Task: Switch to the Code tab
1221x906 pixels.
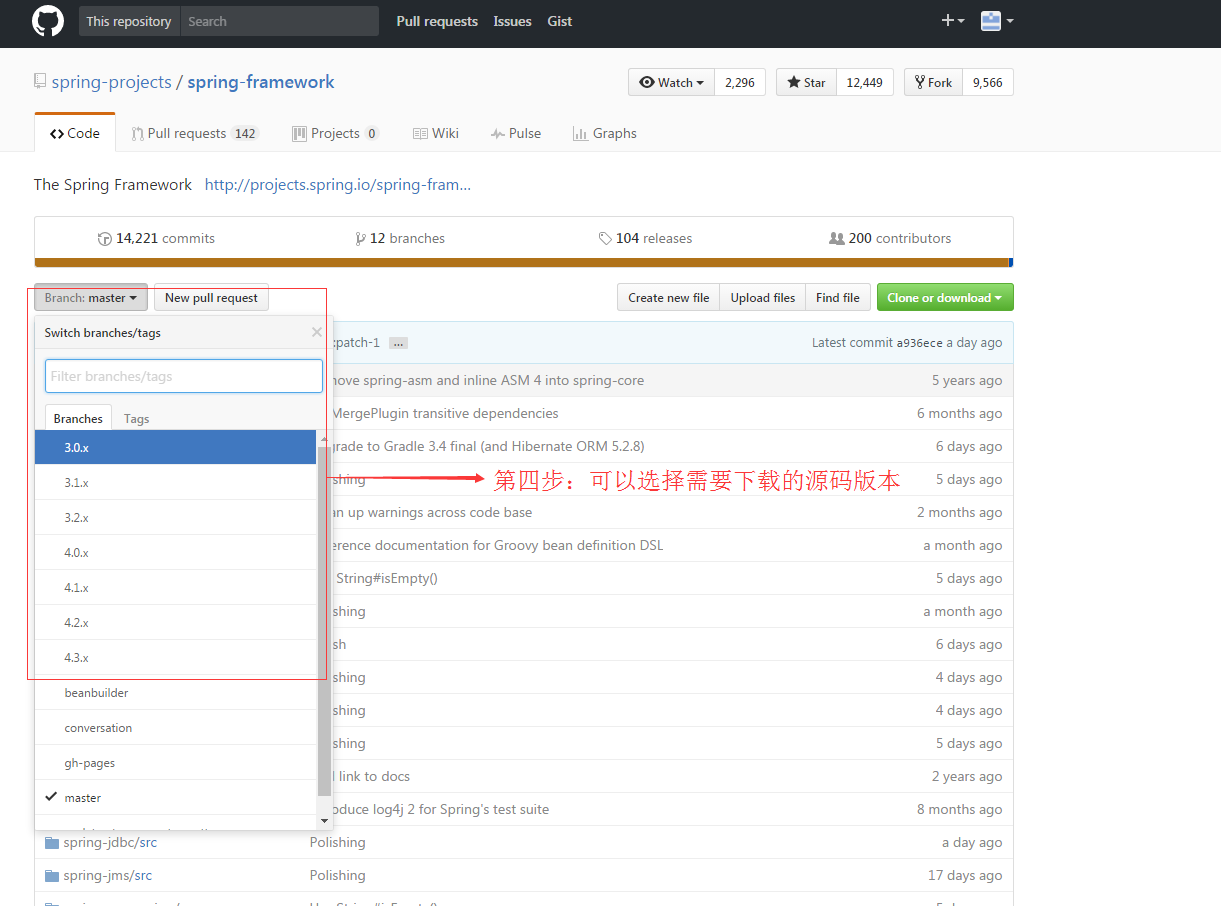Action: click(75, 133)
